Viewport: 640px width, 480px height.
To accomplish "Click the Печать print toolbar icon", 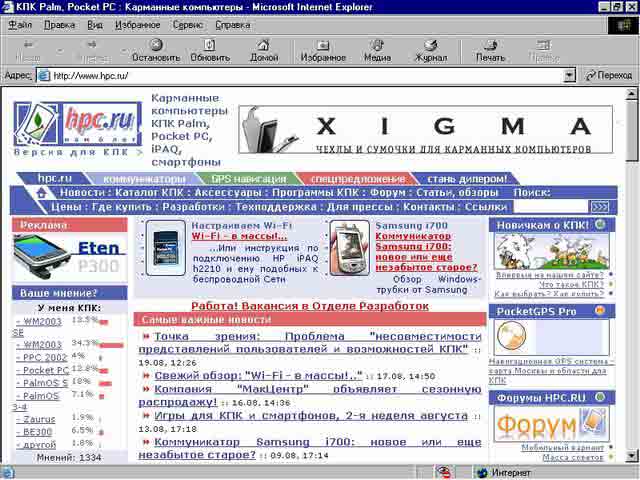I will coord(490,44).
